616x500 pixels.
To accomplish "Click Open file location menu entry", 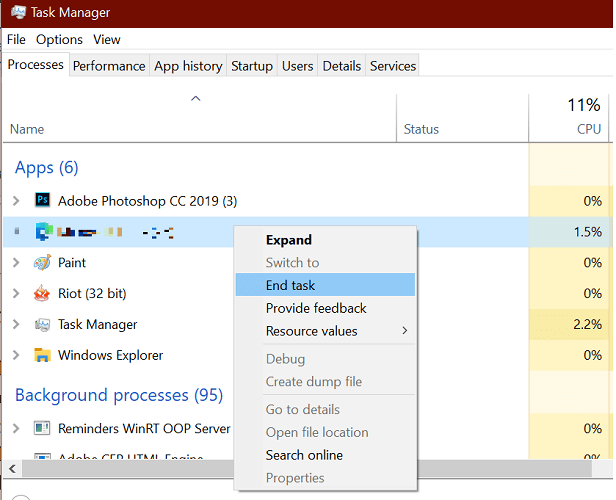I will coord(325,432).
